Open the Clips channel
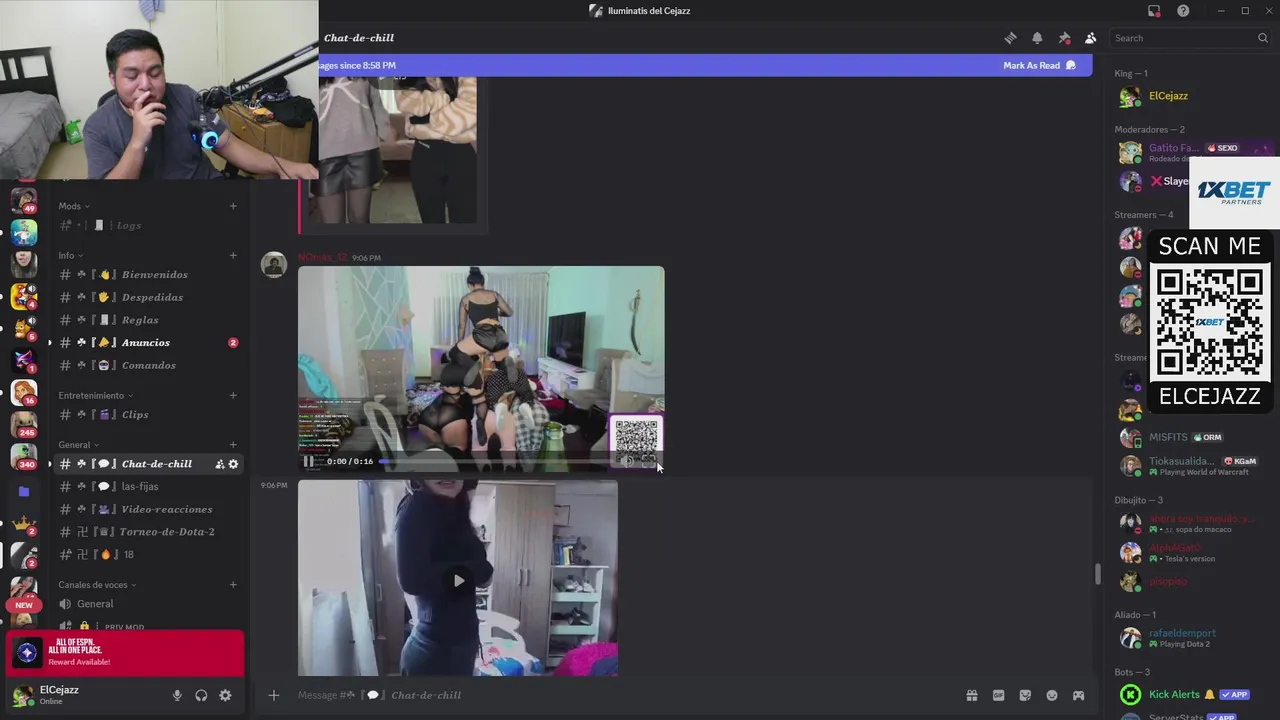The height and width of the screenshot is (720, 1280). tap(148, 414)
